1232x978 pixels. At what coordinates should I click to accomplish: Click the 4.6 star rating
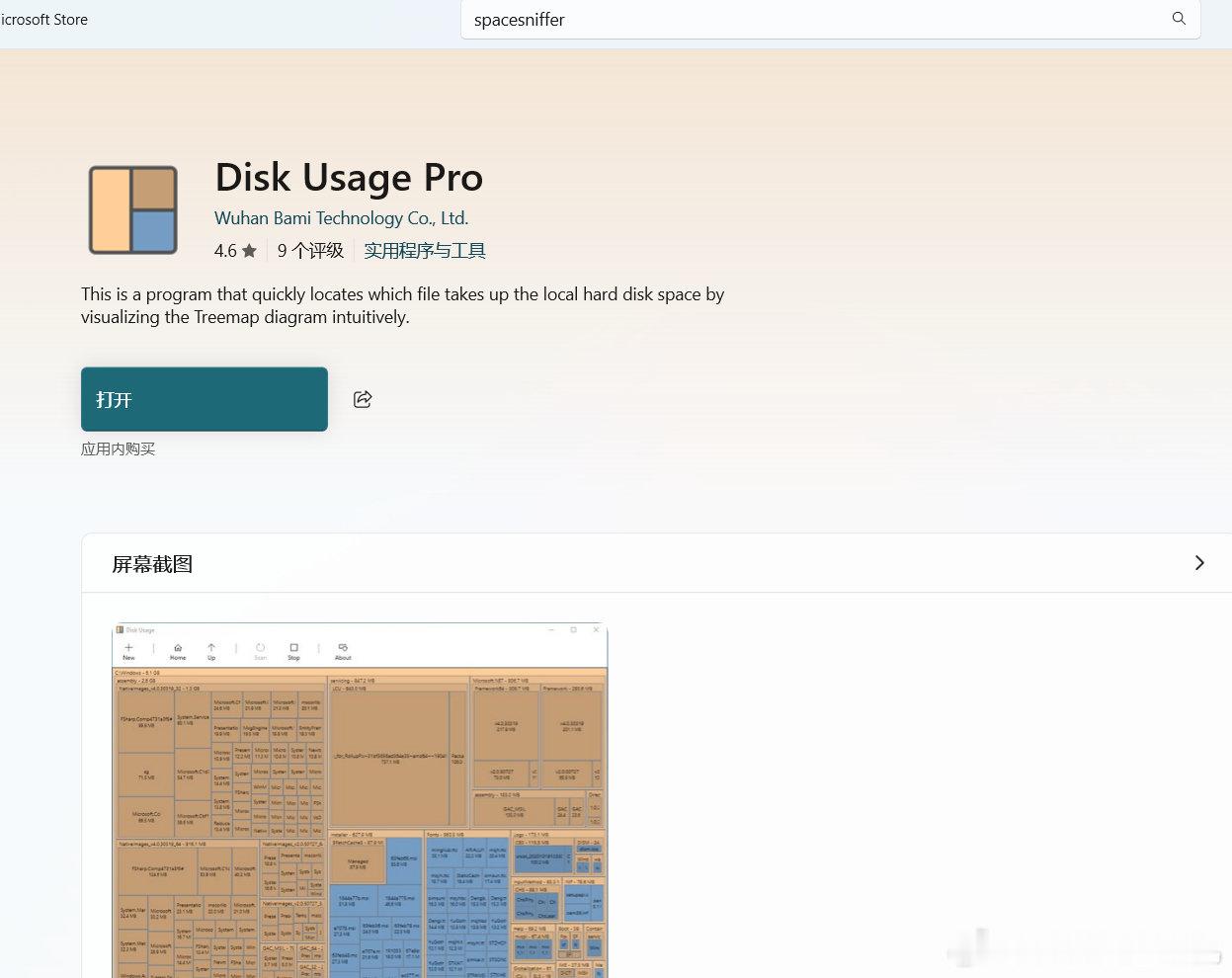tap(235, 251)
